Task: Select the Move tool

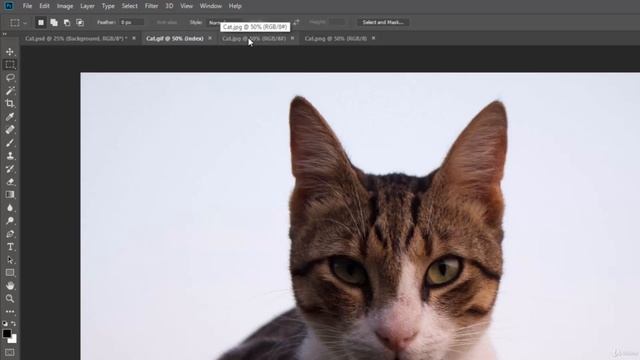Action: 10,52
